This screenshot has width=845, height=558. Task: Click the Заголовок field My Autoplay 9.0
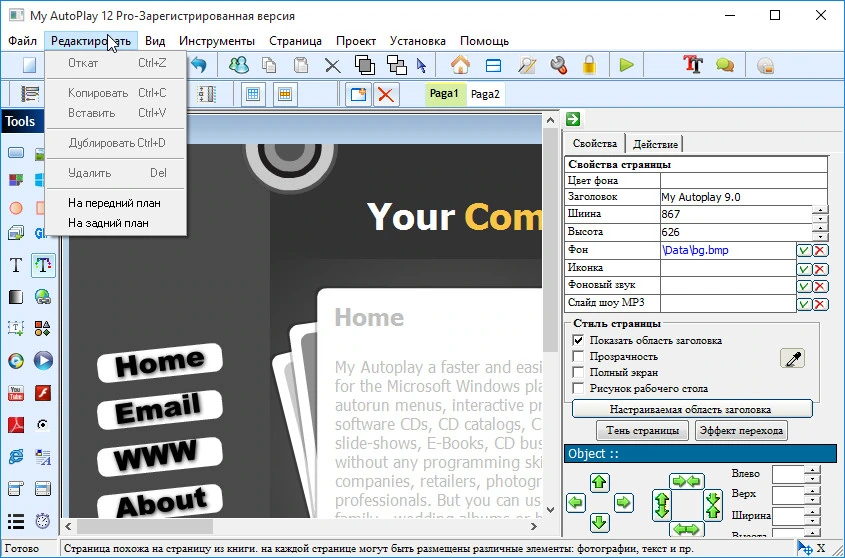tap(744, 197)
